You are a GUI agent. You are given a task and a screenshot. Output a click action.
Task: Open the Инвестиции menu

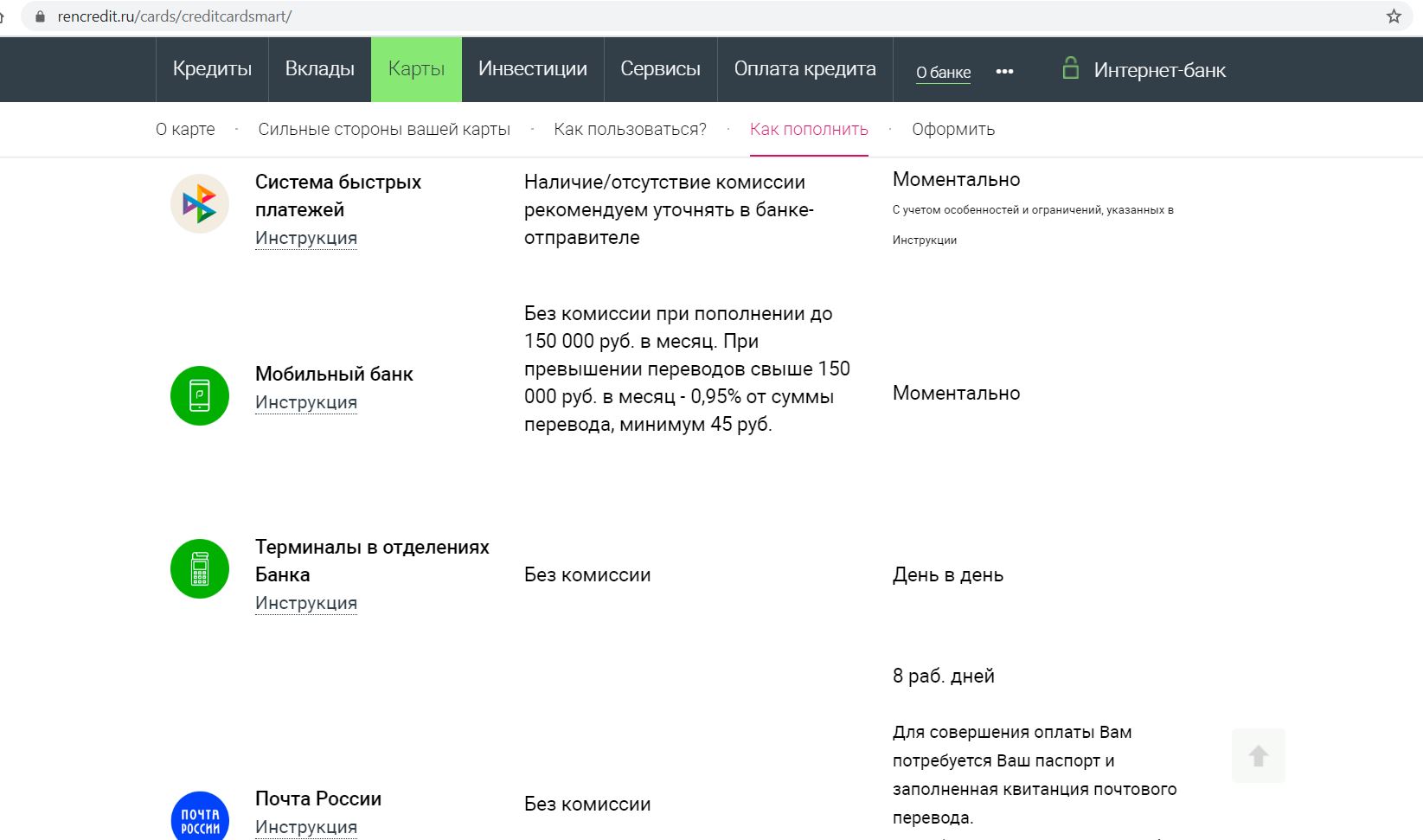(x=533, y=69)
